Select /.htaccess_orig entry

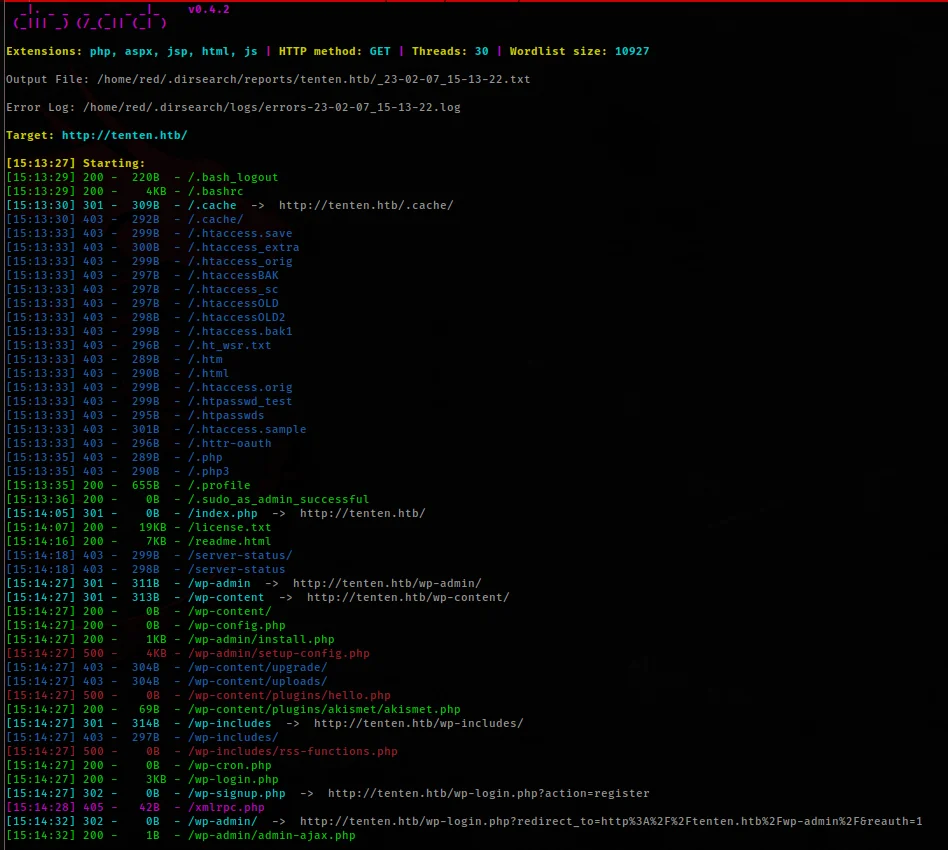point(240,261)
